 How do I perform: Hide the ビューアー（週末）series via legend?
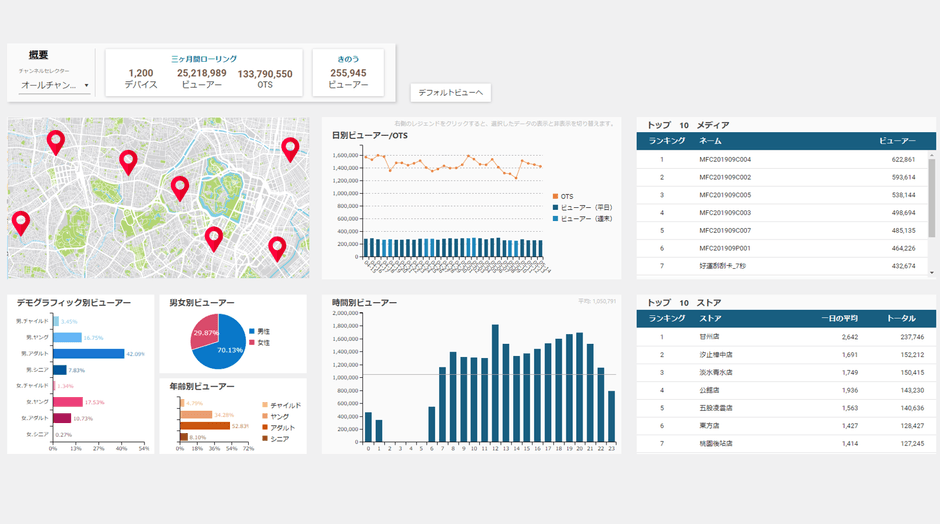pyautogui.click(x=585, y=218)
